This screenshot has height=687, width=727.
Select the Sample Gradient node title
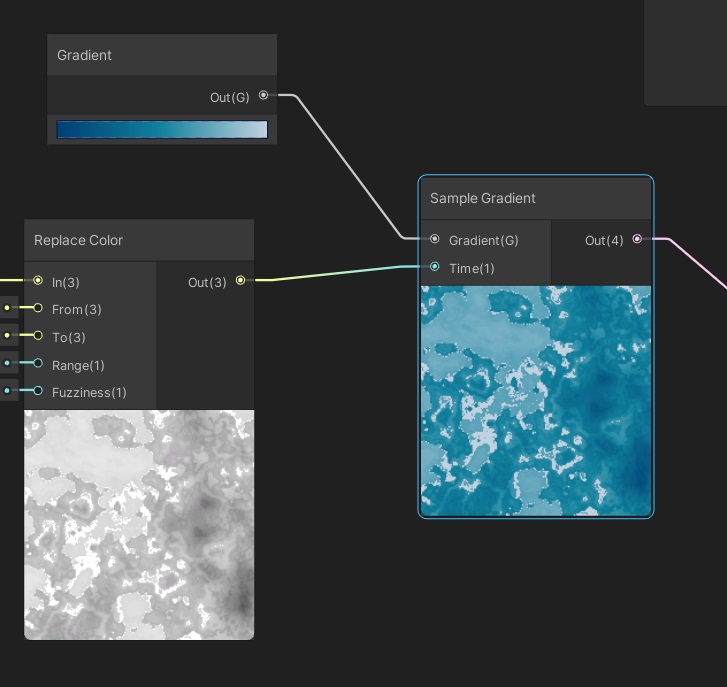(x=483, y=198)
